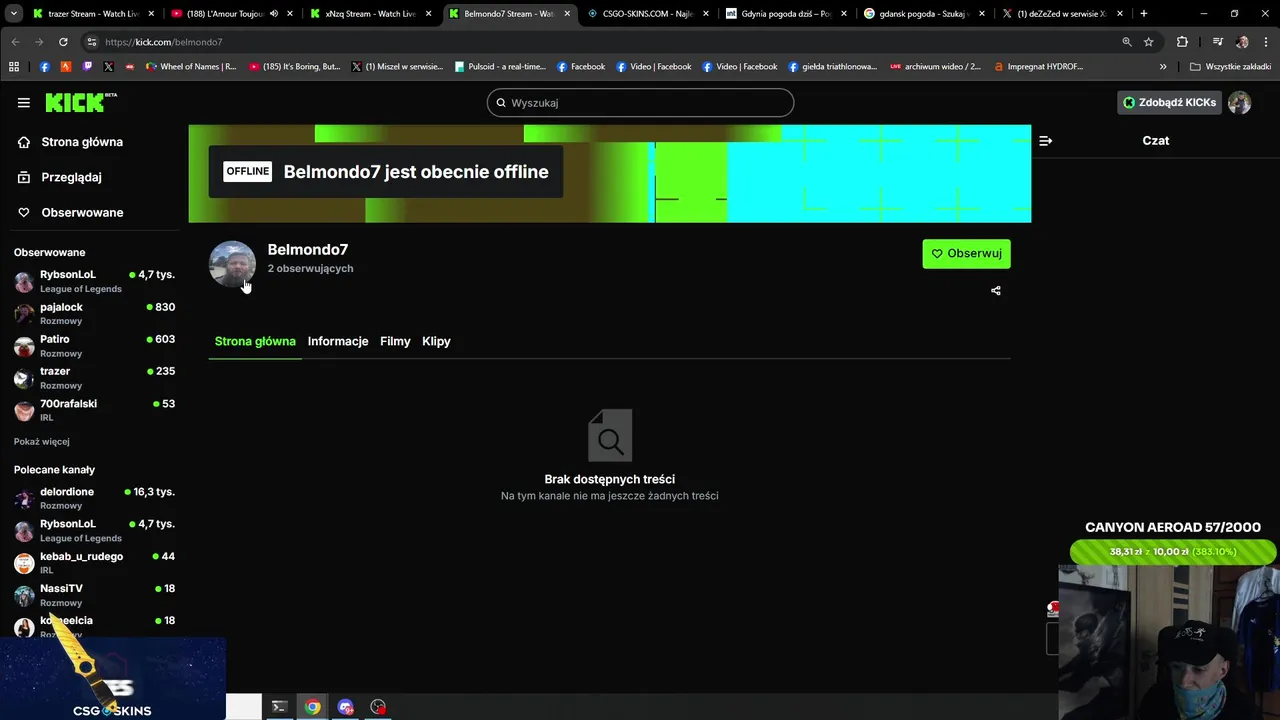This screenshot has width=1280, height=720.
Task: Open the OBS icon in taskbar
Action: tap(378, 707)
